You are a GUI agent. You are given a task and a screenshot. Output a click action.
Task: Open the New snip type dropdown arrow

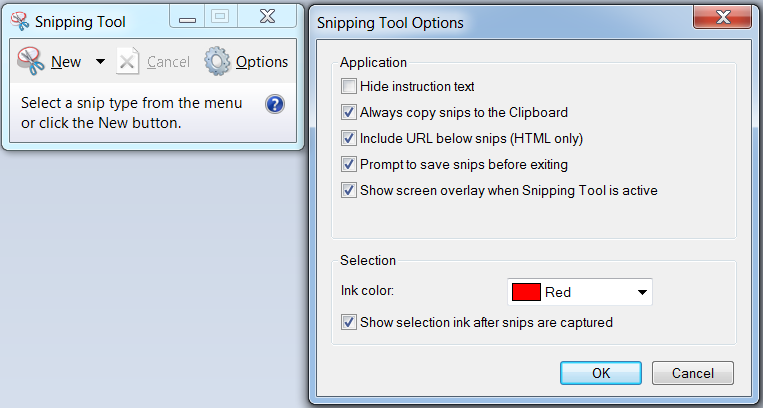point(100,62)
